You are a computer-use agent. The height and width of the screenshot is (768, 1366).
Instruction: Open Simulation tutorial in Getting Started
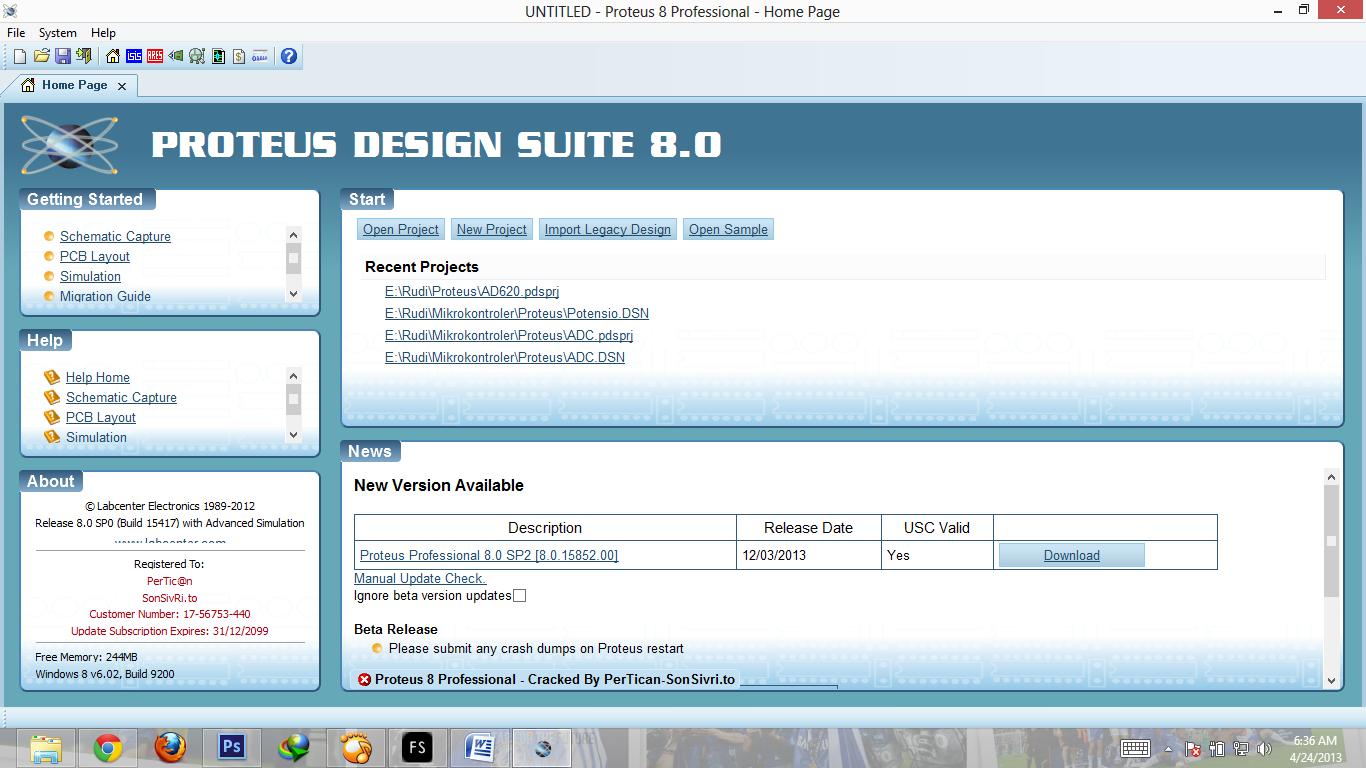(x=90, y=276)
